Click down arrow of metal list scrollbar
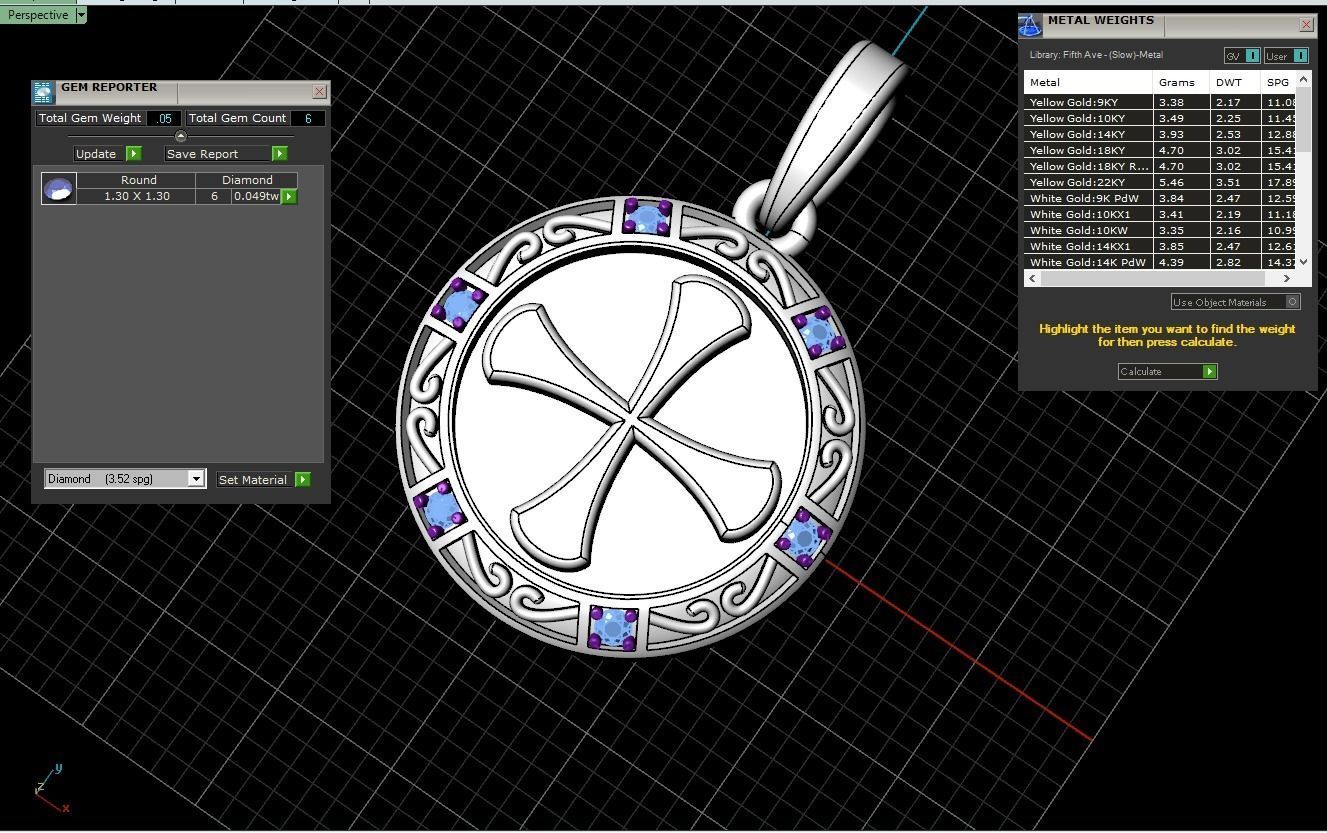The height and width of the screenshot is (833, 1327). [1303, 262]
